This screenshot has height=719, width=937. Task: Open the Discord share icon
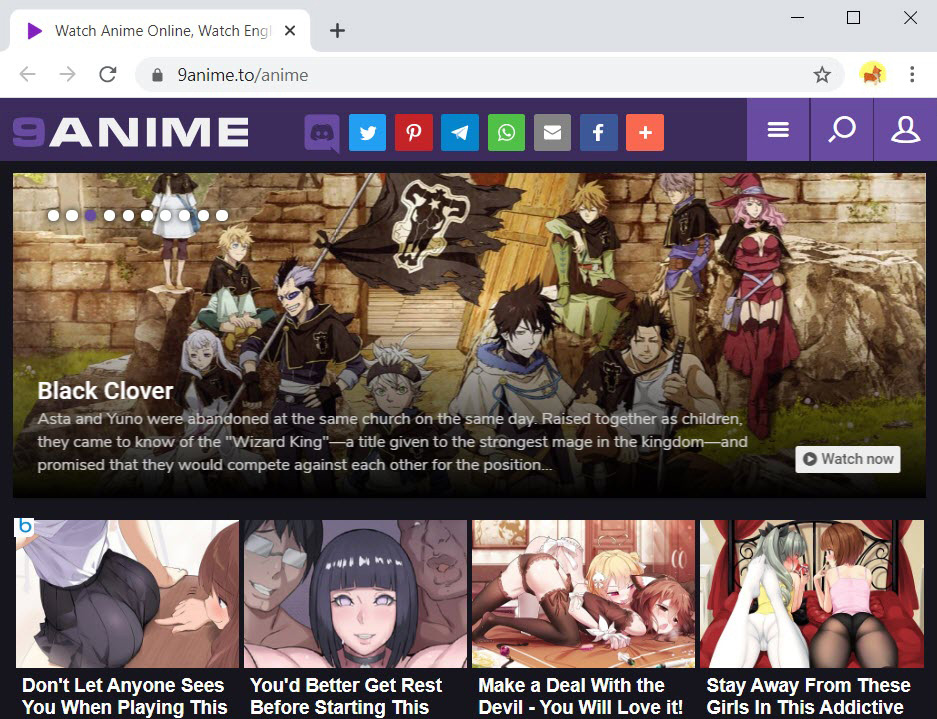pos(322,133)
